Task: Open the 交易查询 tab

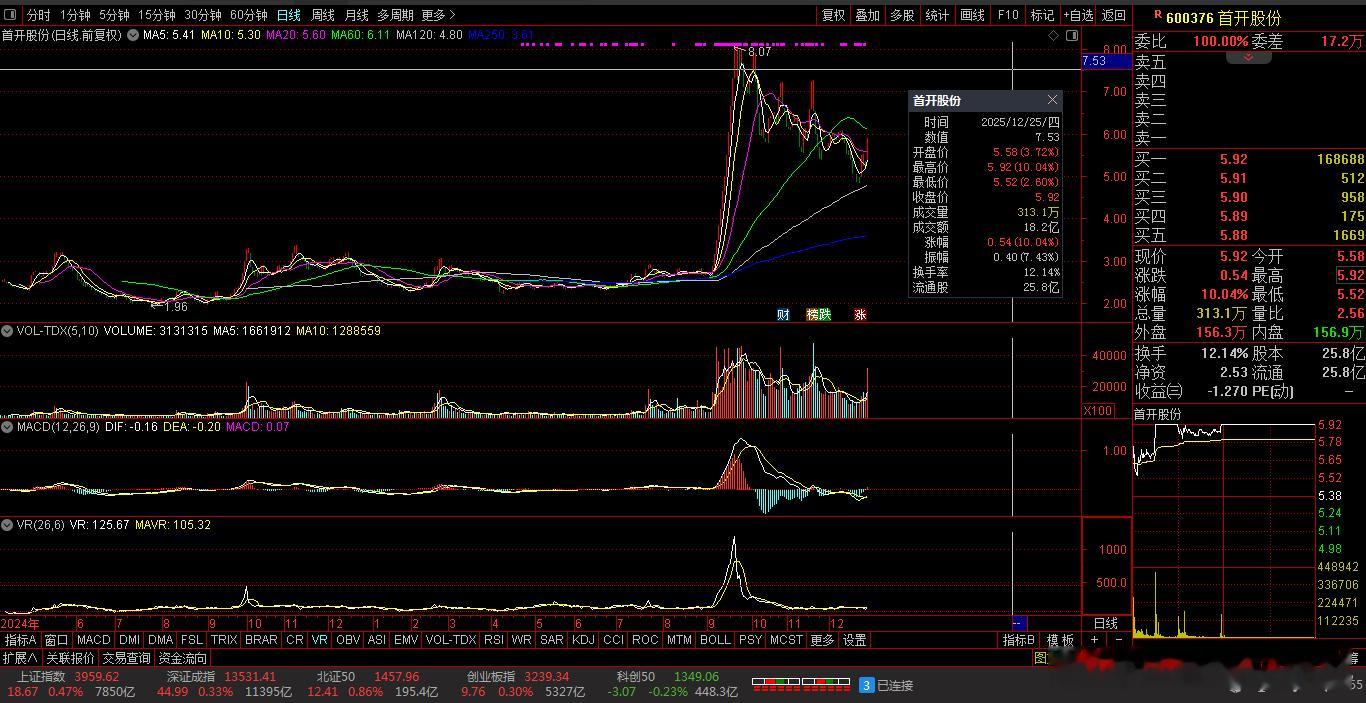Action: click(x=126, y=658)
